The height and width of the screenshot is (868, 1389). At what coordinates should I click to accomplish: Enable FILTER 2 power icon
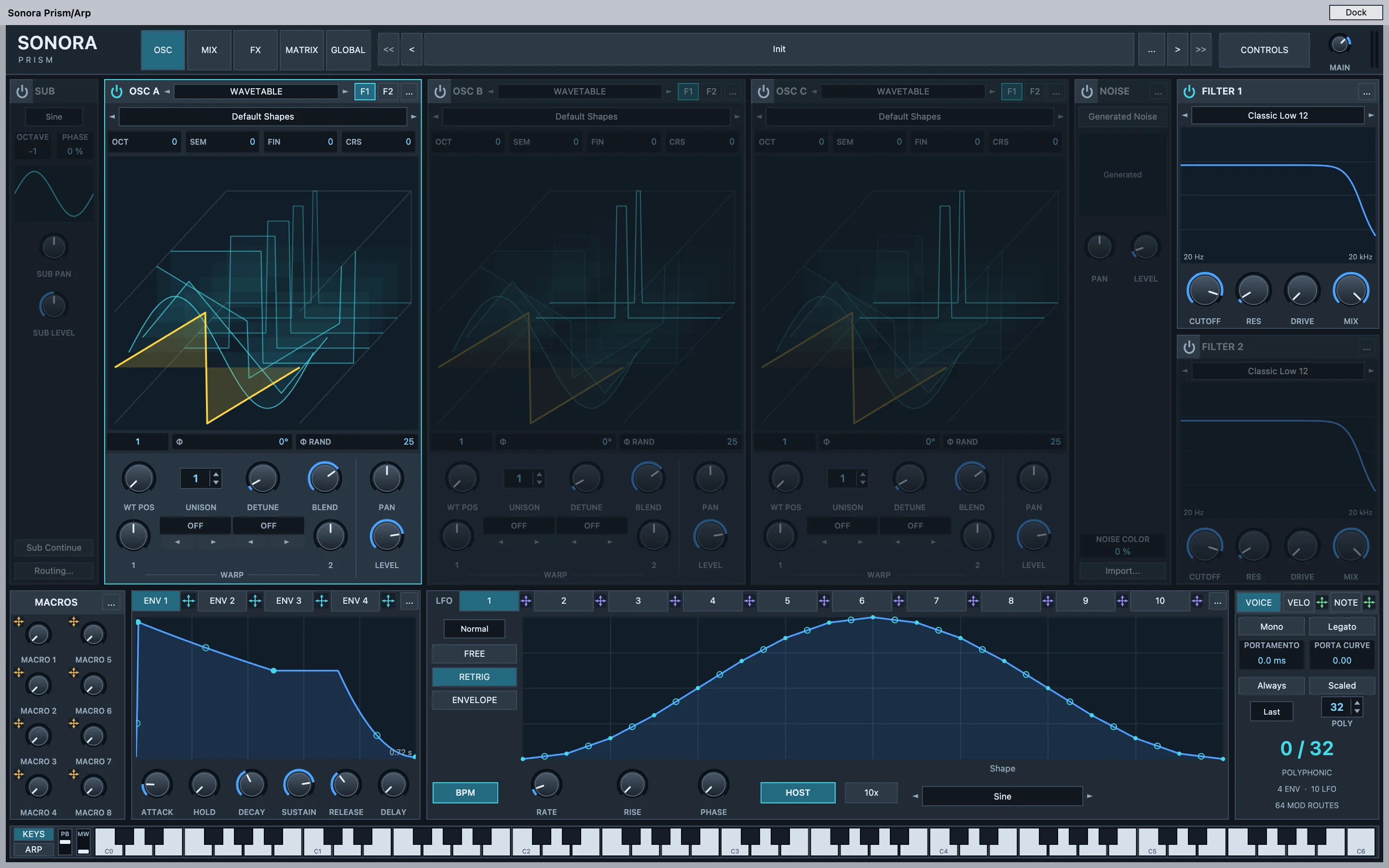click(x=1189, y=347)
